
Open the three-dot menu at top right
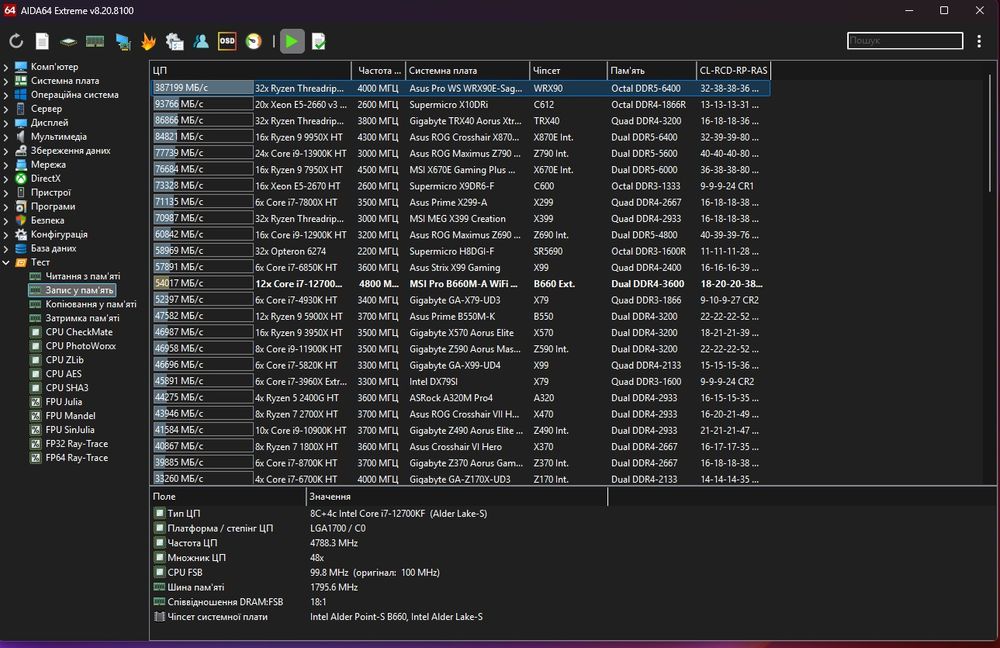tap(980, 41)
